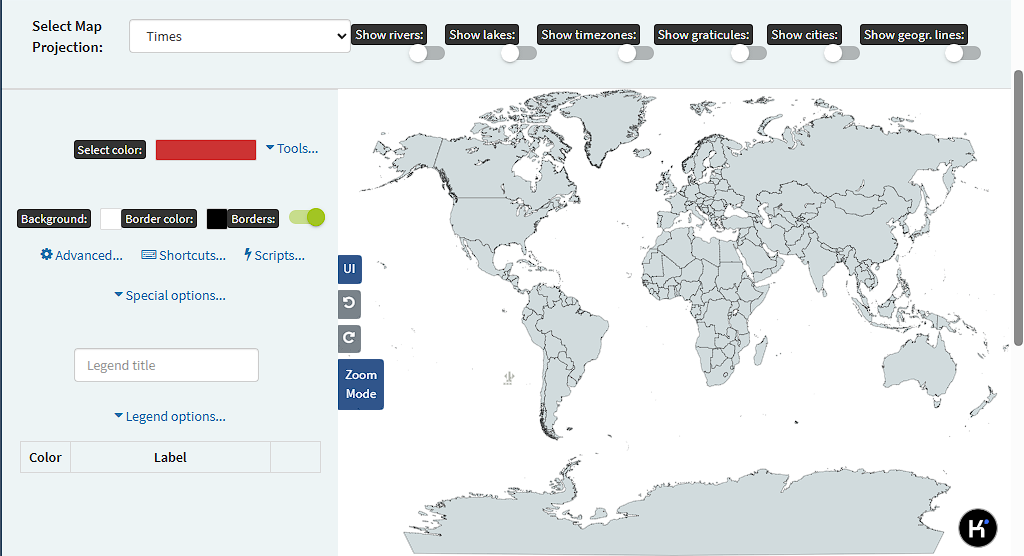Viewport: 1024px width, 556px height.
Task: Activate Zoom Mode button
Action: [x=360, y=384]
